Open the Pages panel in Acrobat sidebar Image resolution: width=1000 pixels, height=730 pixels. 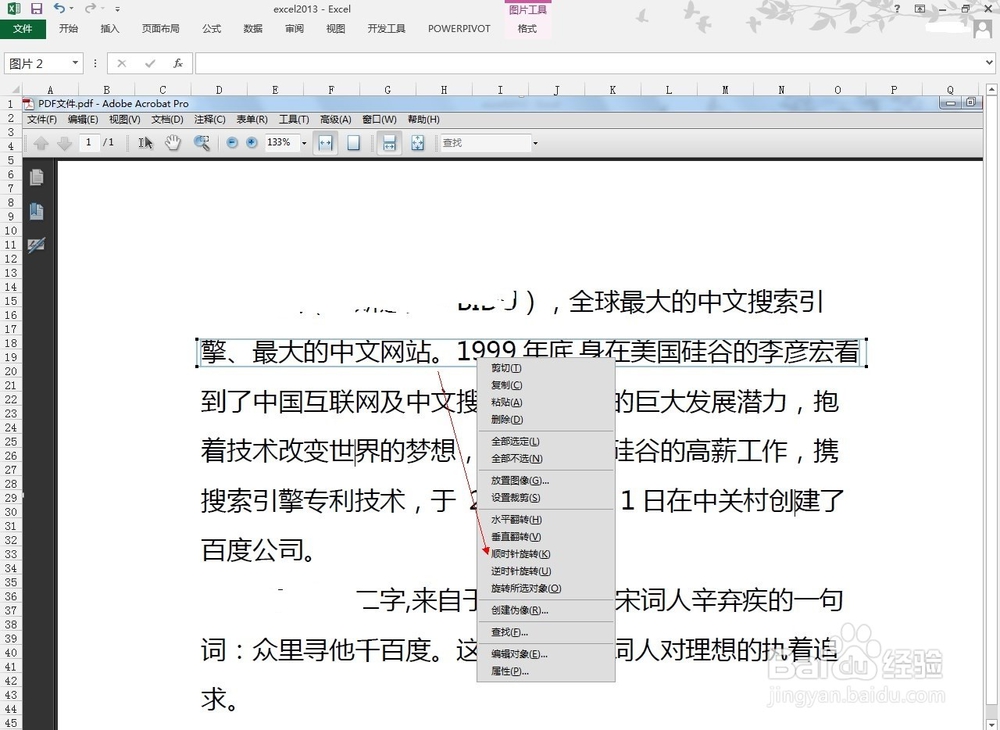coord(36,177)
